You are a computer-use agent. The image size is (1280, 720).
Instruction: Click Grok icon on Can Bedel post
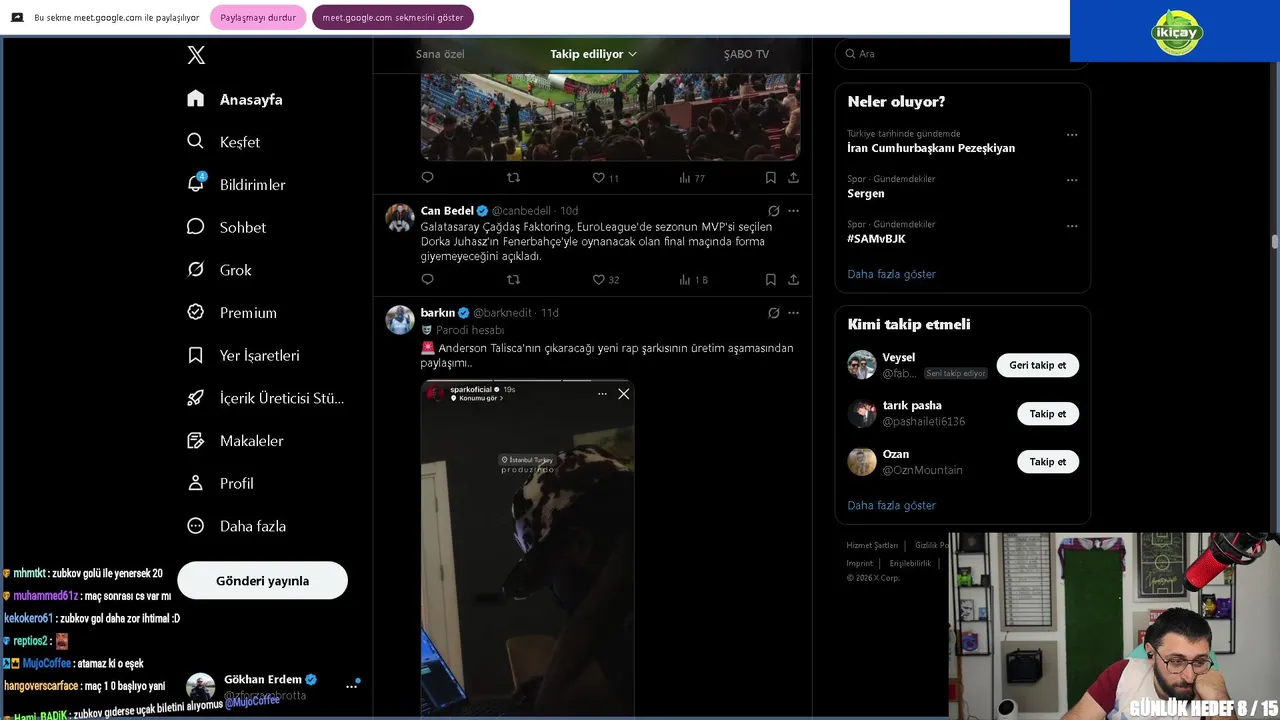click(773, 211)
